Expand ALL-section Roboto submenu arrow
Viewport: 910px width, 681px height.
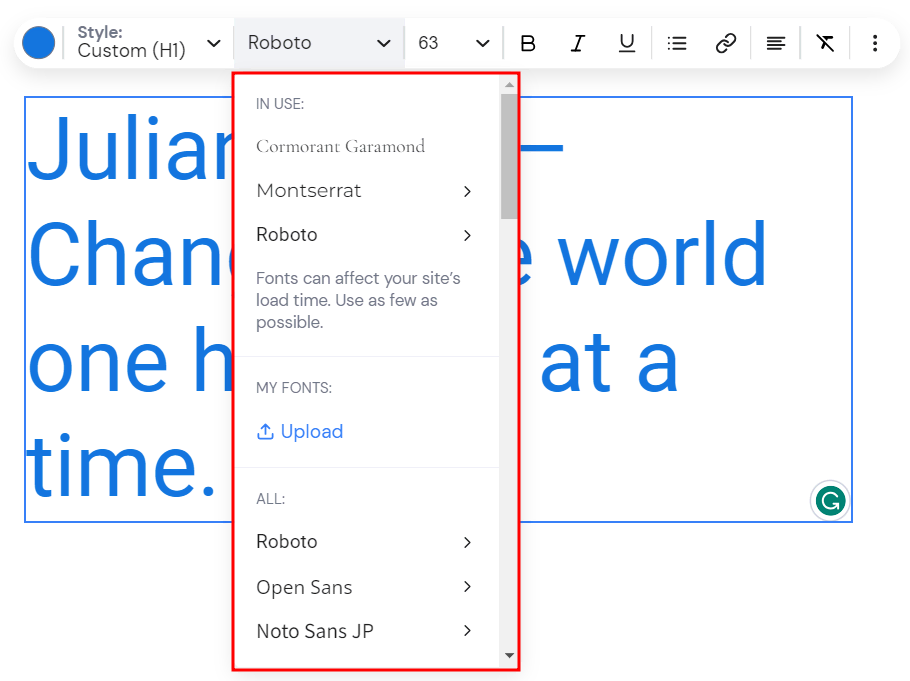pyautogui.click(x=467, y=542)
